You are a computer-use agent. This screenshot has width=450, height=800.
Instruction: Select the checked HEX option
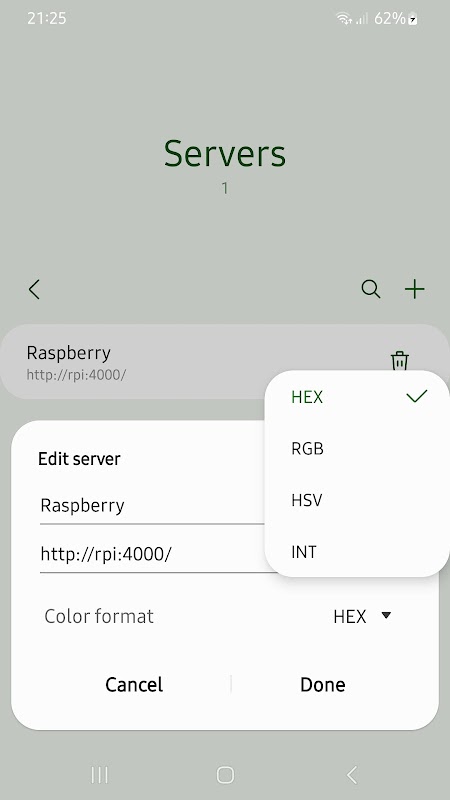pyautogui.click(x=357, y=397)
